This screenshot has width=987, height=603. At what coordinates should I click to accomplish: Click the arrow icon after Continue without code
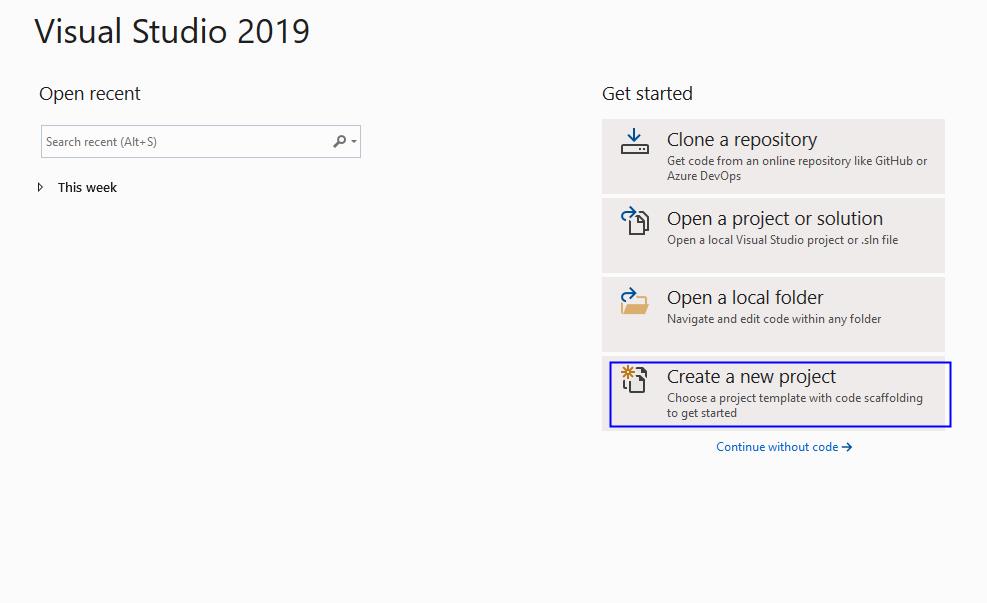[x=848, y=447]
